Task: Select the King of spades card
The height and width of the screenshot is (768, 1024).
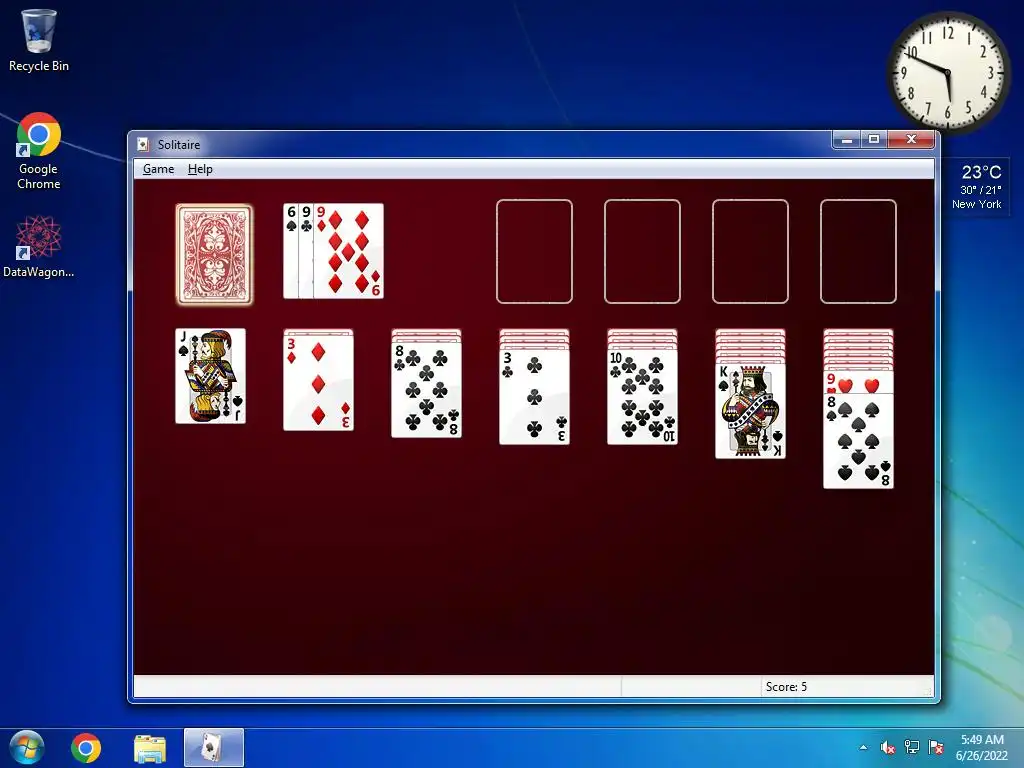Action: pos(750,411)
